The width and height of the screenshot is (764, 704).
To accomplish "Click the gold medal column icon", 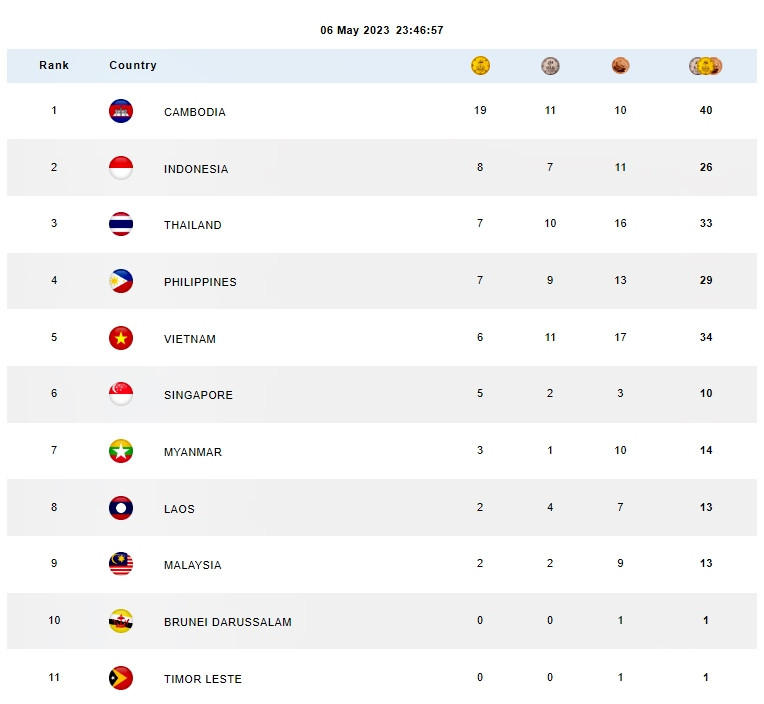I will (x=480, y=66).
